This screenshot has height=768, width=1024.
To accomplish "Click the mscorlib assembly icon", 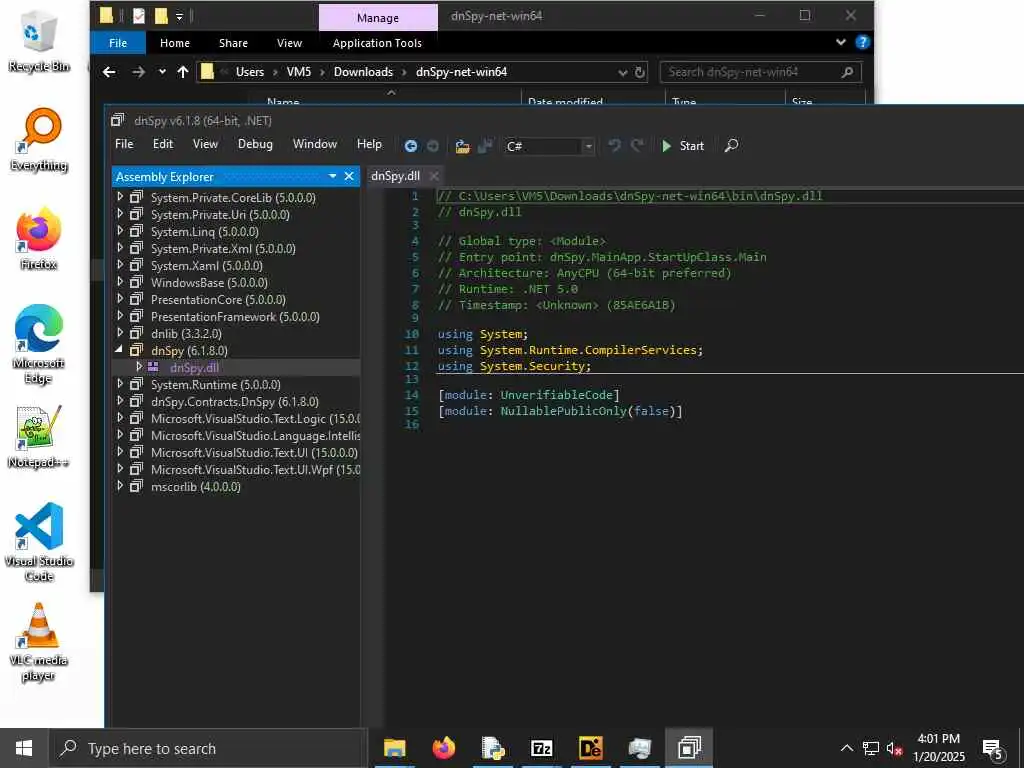I will click(136, 486).
